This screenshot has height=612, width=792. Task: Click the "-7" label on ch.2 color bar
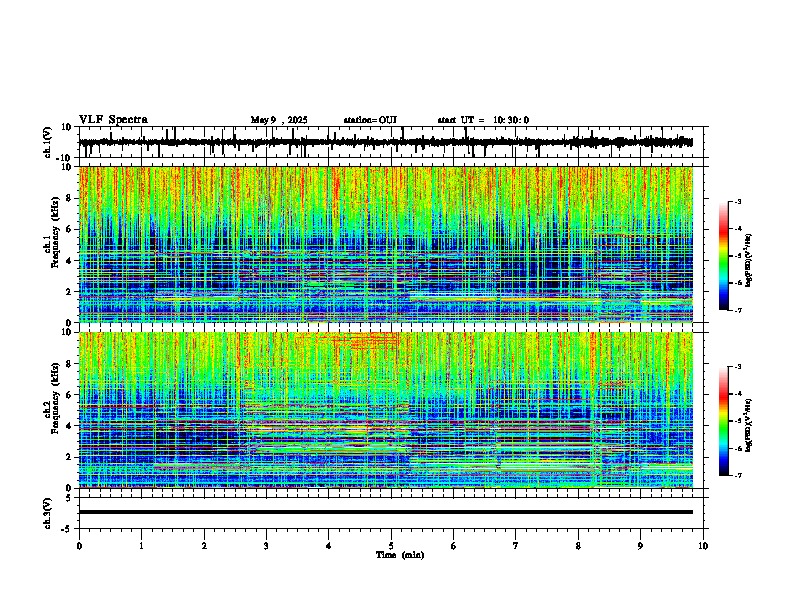coord(738,475)
